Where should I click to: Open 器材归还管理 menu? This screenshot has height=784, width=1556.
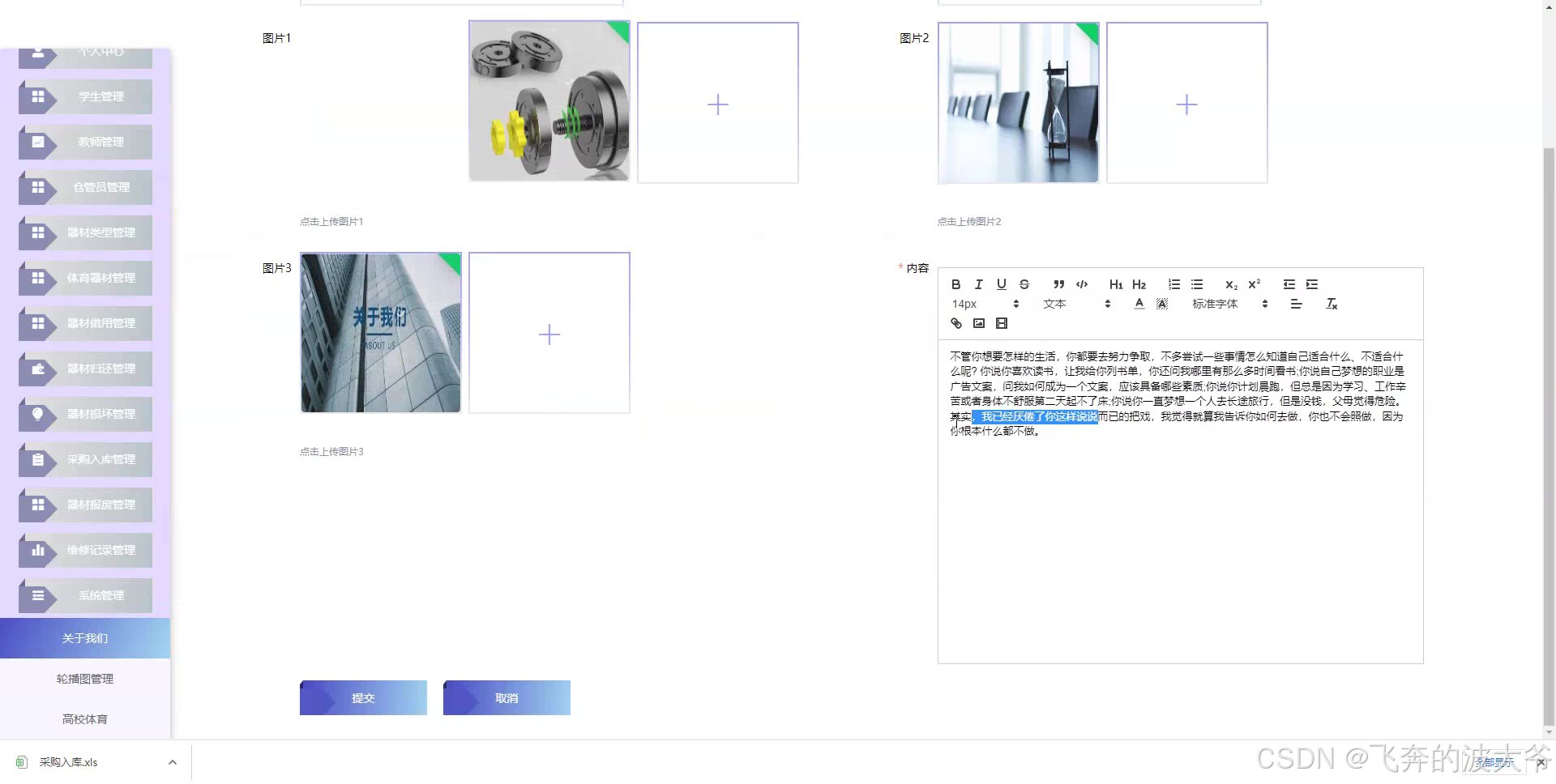[x=85, y=369]
